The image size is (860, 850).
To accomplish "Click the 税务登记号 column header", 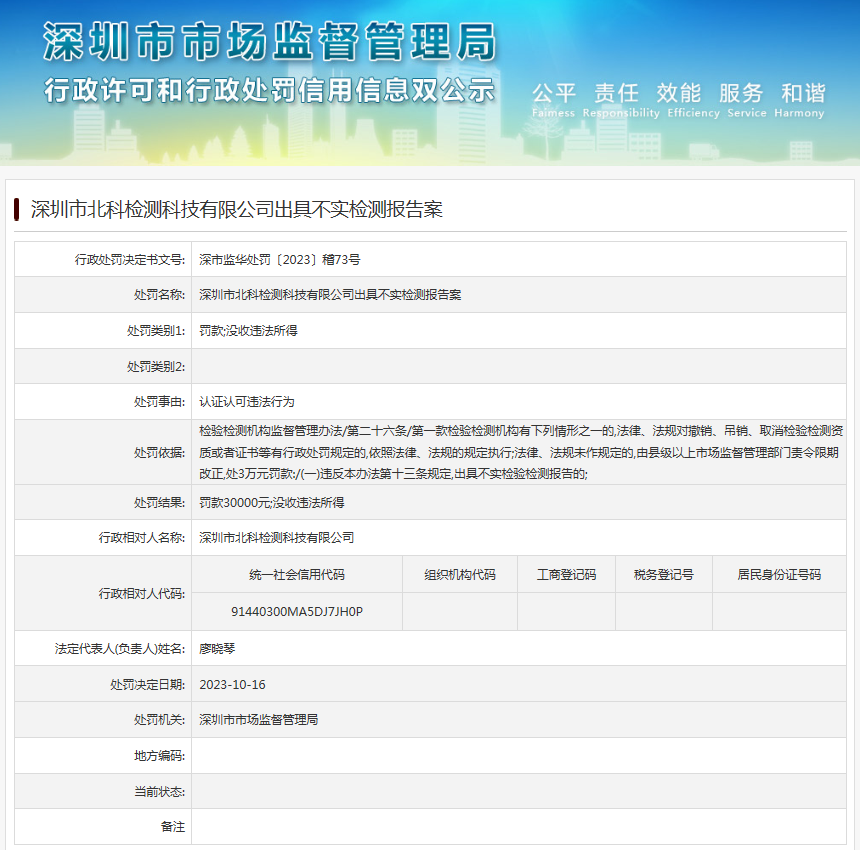I will 663,574.
